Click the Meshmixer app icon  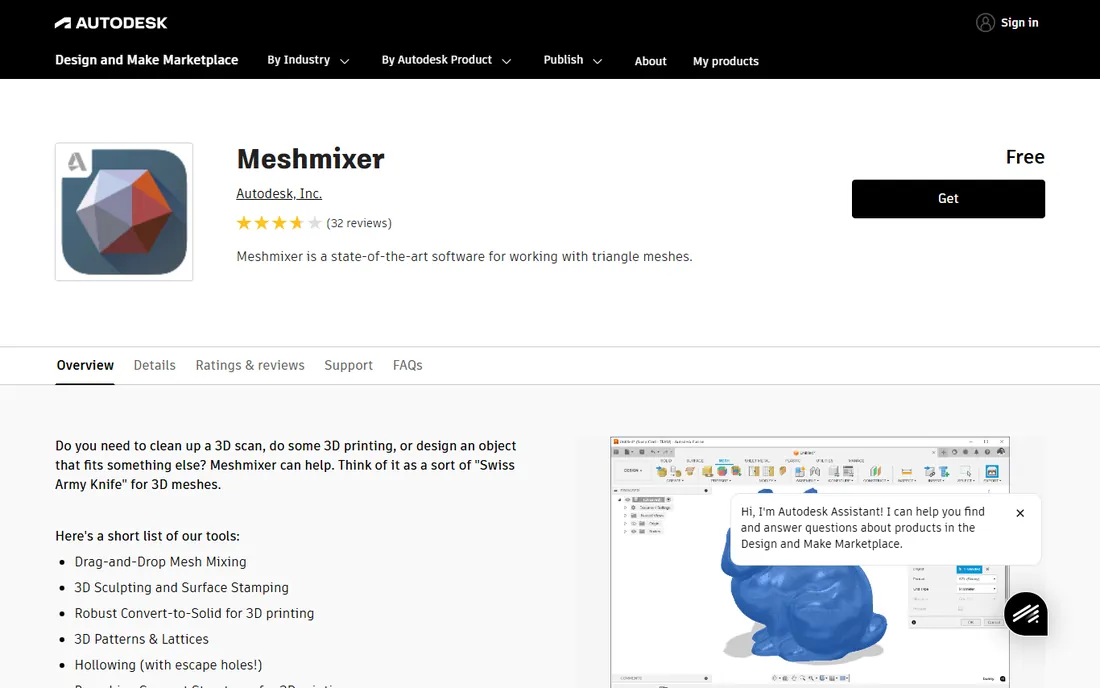124,212
